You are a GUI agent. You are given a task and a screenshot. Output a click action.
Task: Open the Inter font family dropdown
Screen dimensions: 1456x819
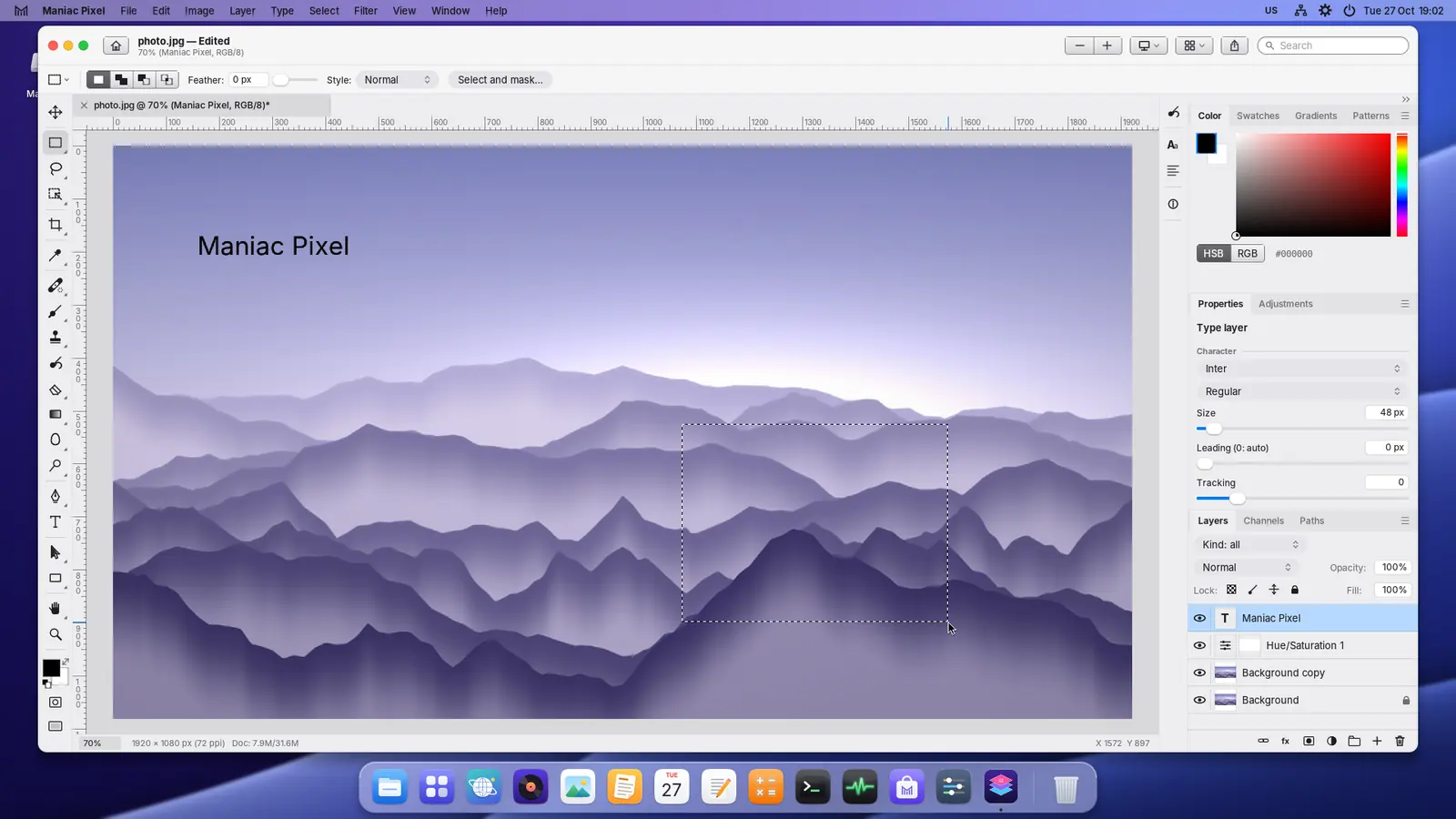[x=1302, y=369]
